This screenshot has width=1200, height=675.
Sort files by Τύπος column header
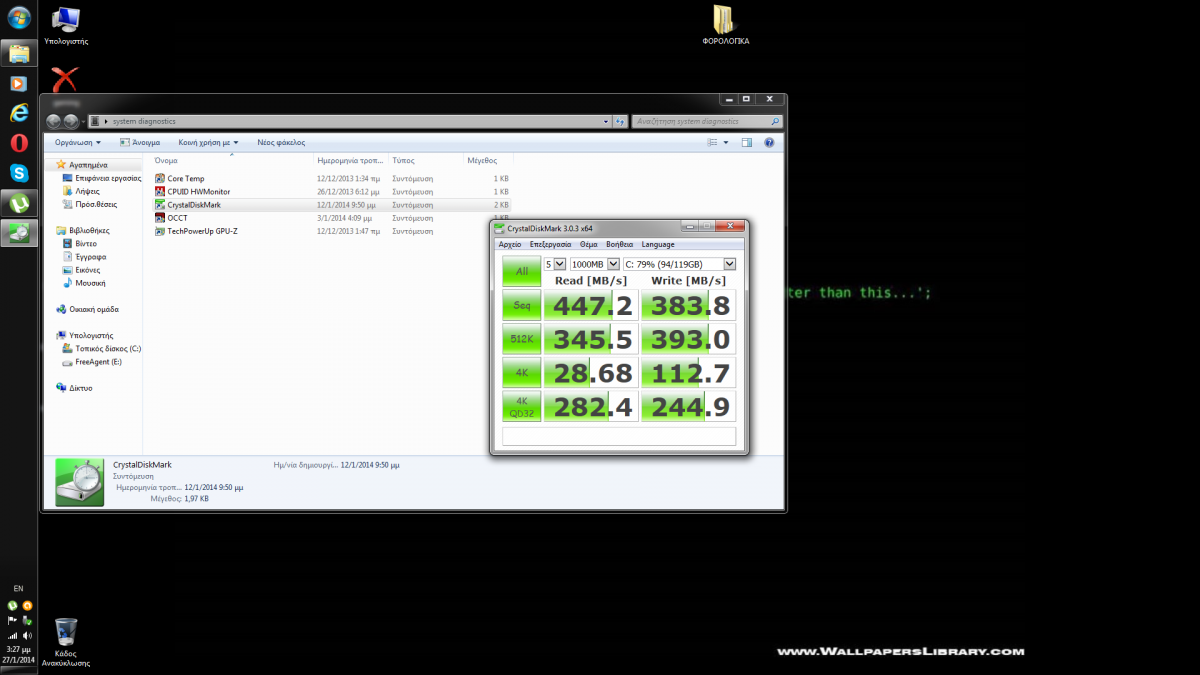tap(426, 160)
